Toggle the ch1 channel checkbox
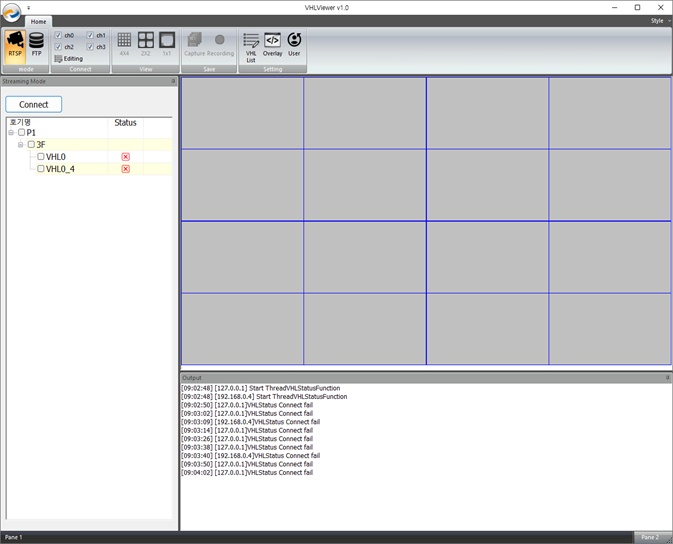This screenshot has height=544, width=673. (x=90, y=35)
